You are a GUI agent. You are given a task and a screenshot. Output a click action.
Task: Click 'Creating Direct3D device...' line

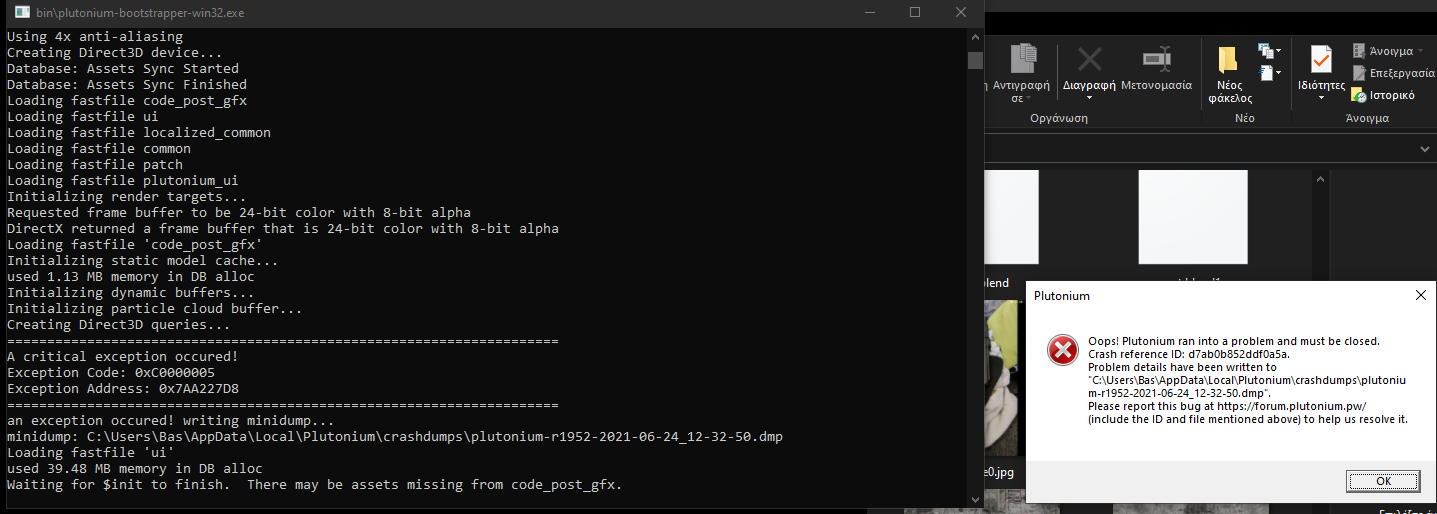(x=114, y=52)
